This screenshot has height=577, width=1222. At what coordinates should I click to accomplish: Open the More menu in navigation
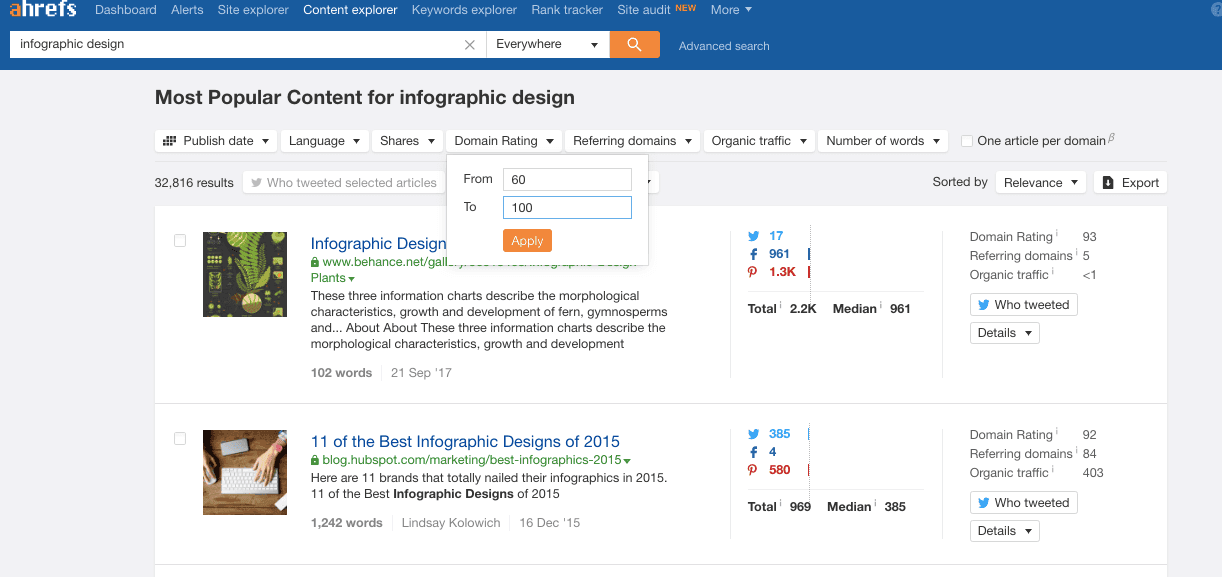click(731, 10)
